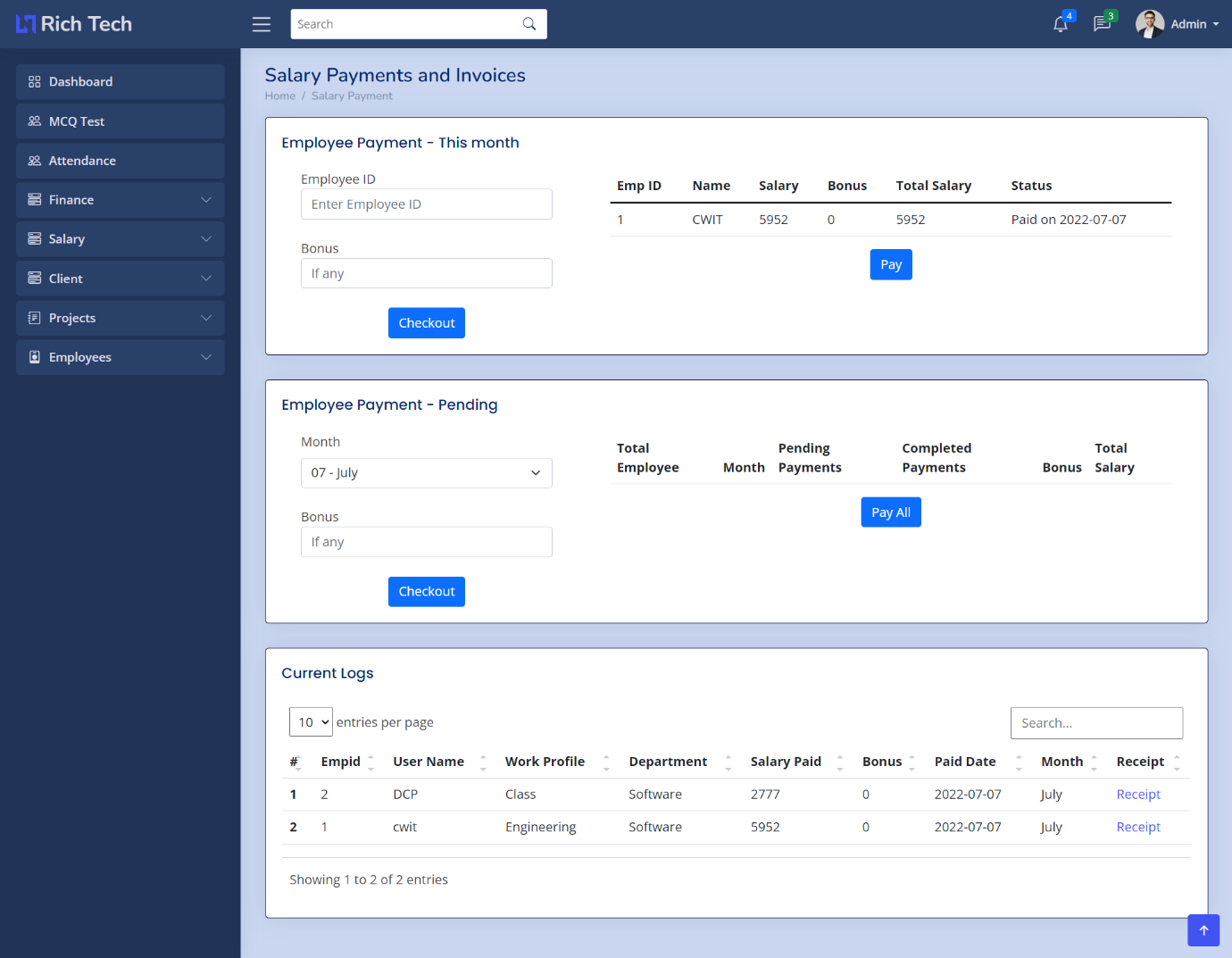This screenshot has width=1232, height=958.
Task: Click the Employees badge icon
Action: [x=35, y=357]
